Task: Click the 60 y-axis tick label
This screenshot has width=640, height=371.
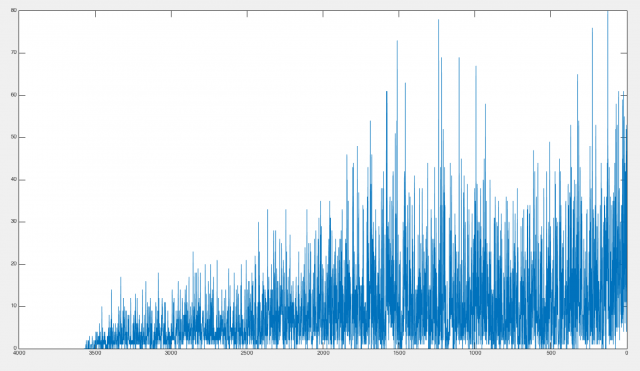Action: pos(14,95)
